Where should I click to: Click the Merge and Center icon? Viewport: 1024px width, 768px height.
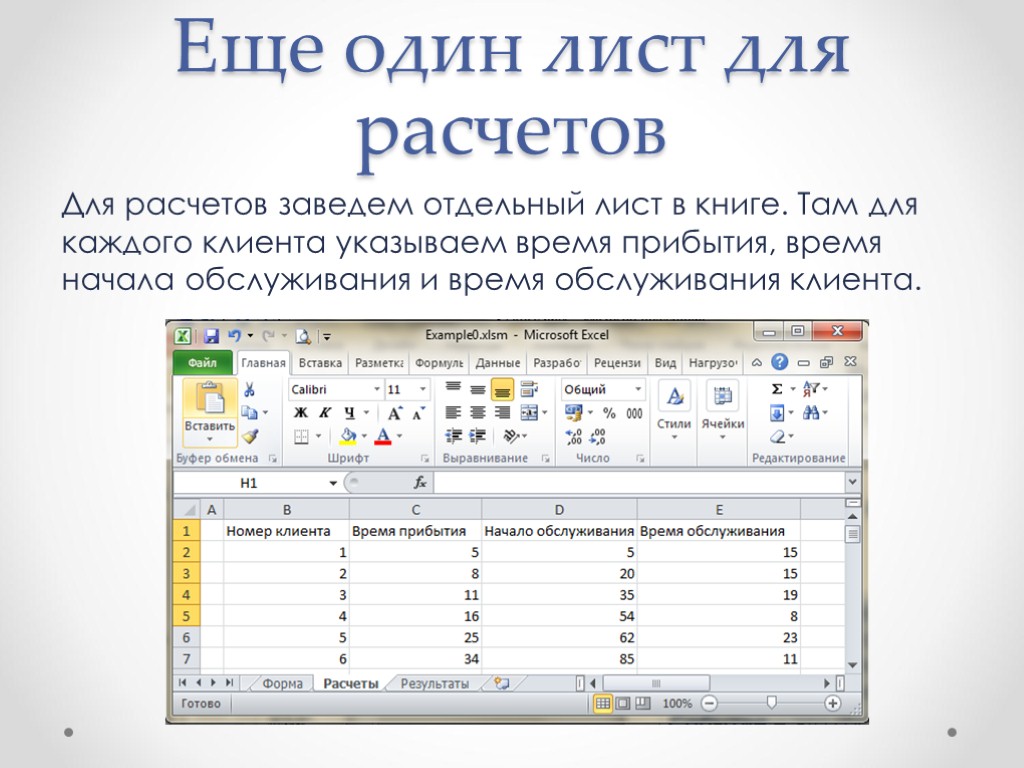coord(529,413)
